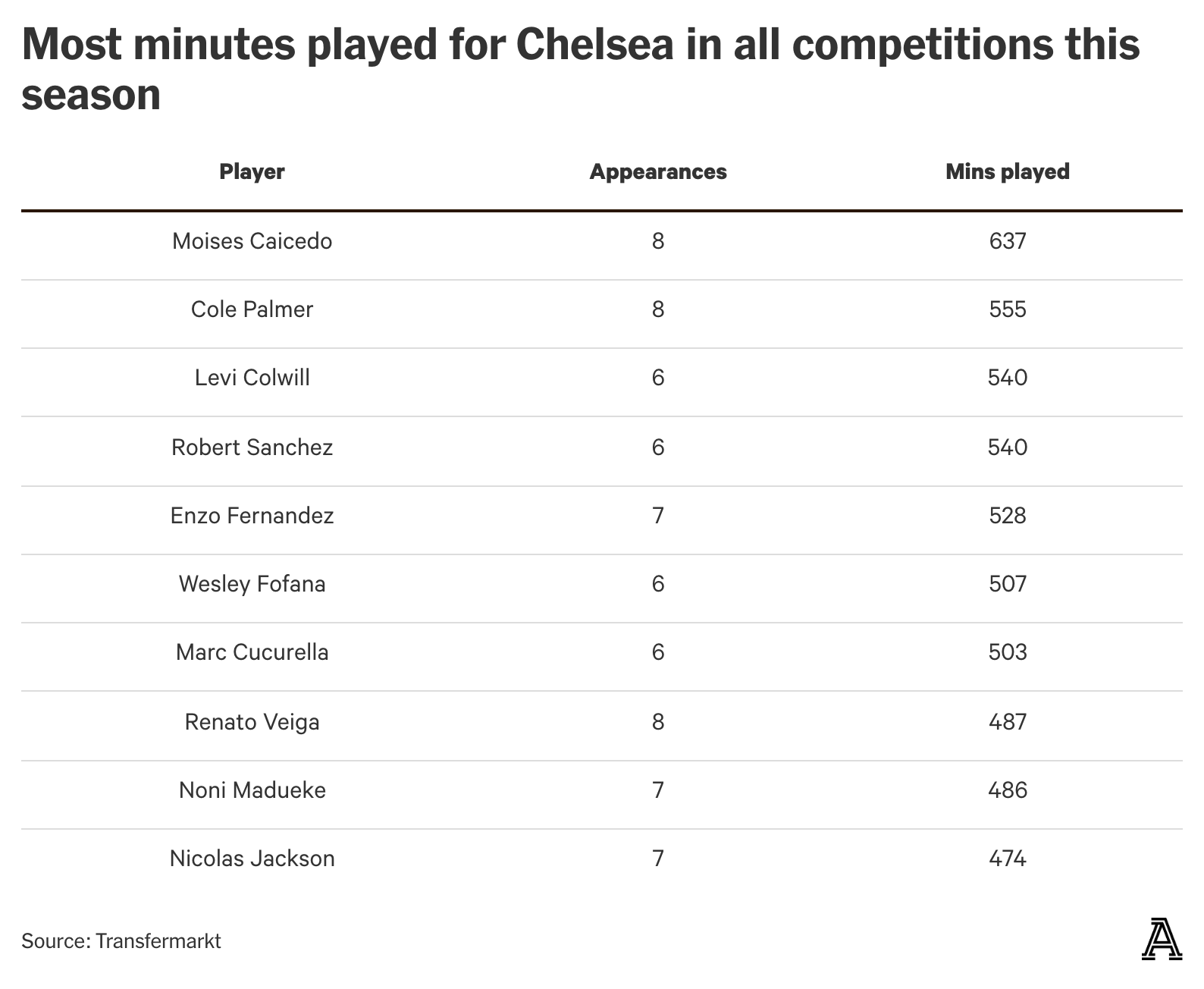The width and height of the screenshot is (1204, 989).
Task: Click the Mins played column header
Action: pyautogui.click(x=1007, y=171)
